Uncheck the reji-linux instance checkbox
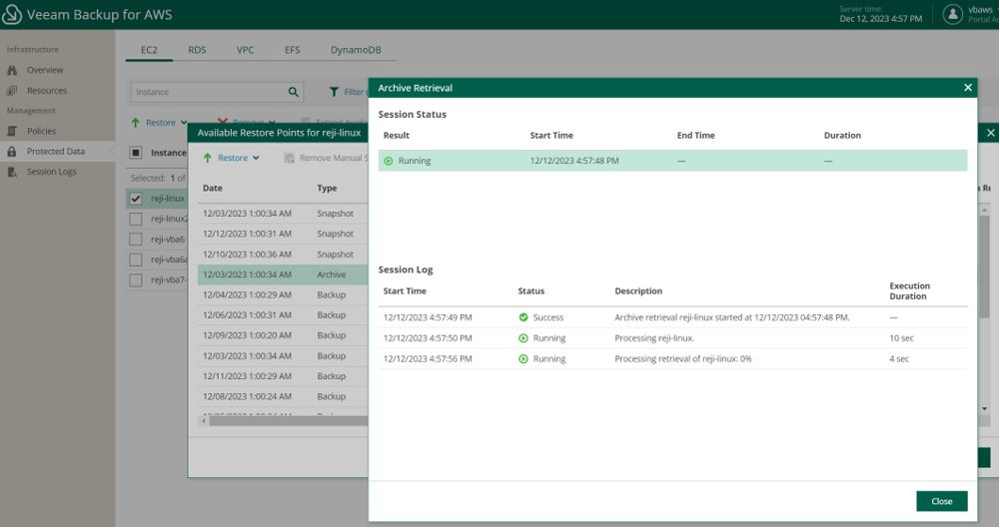 pos(136,198)
